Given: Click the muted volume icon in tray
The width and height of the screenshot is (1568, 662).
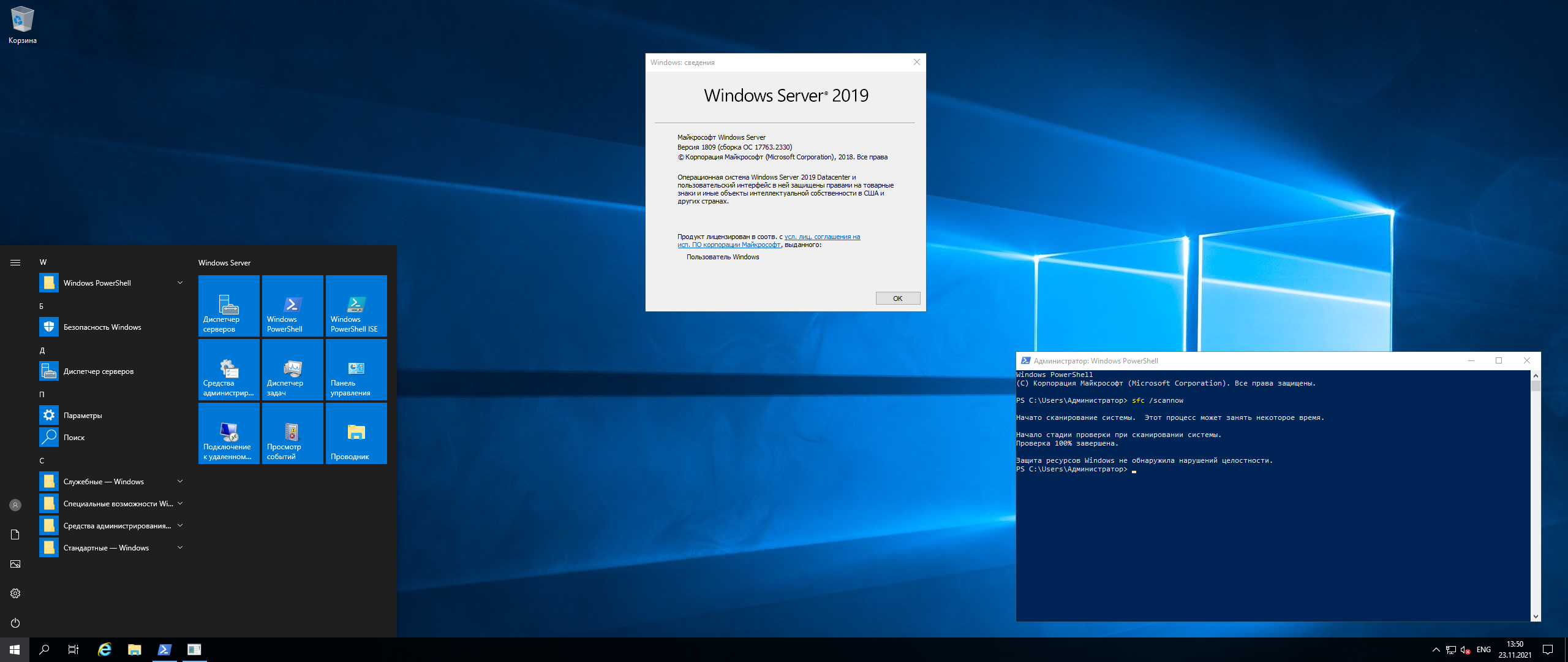Looking at the screenshot, I should pos(1465,650).
